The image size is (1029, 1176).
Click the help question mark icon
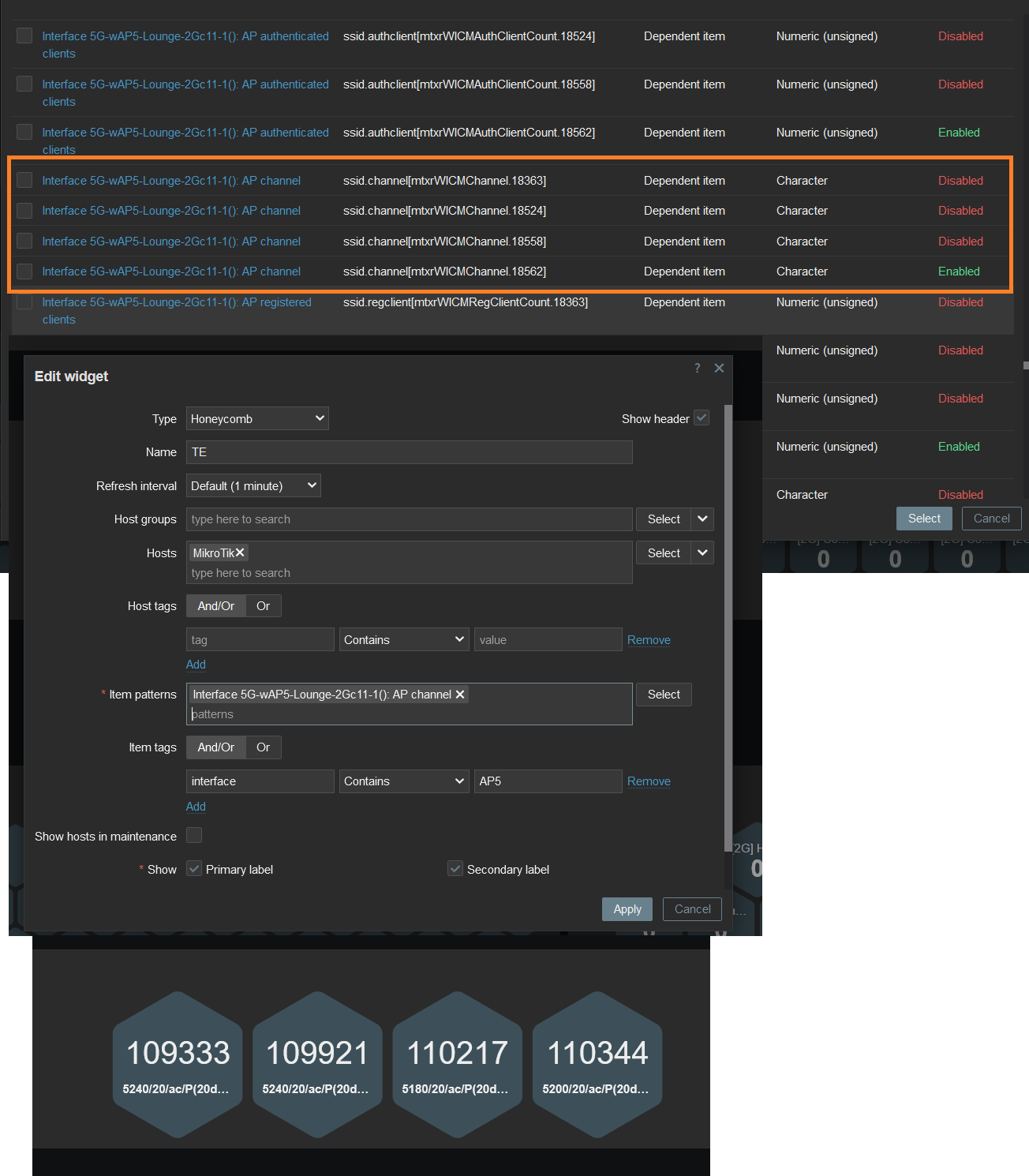coord(697,368)
